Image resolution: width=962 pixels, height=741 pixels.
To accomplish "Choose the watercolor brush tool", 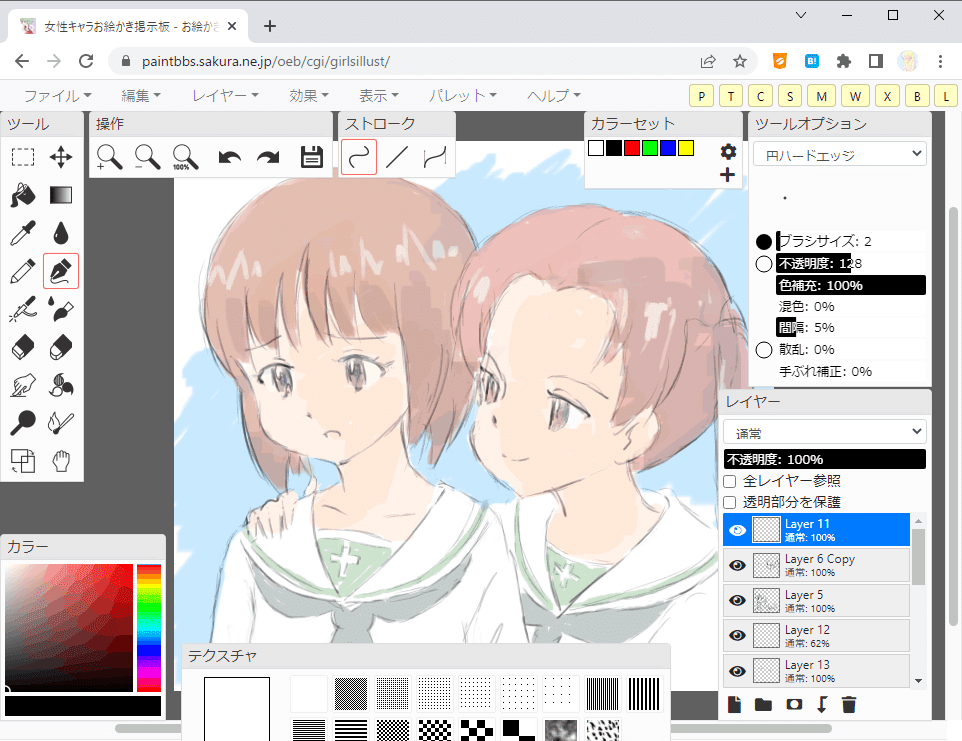I will click(x=61, y=309).
